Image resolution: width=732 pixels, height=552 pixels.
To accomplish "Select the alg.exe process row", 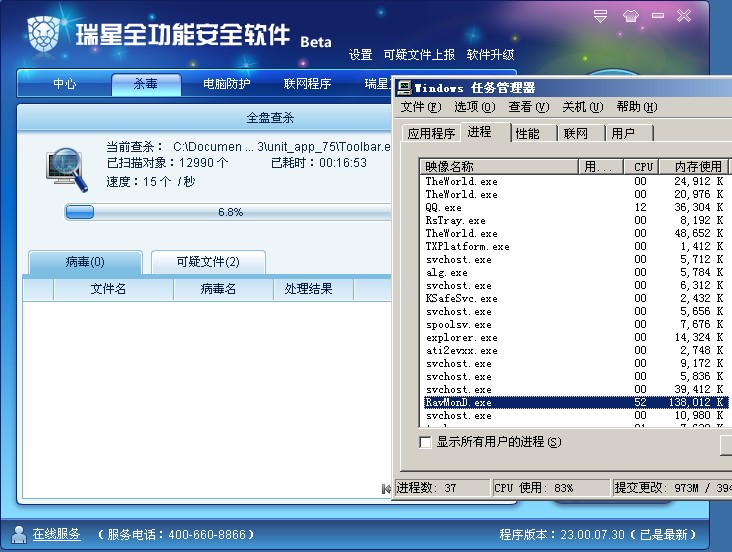I will point(574,272).
